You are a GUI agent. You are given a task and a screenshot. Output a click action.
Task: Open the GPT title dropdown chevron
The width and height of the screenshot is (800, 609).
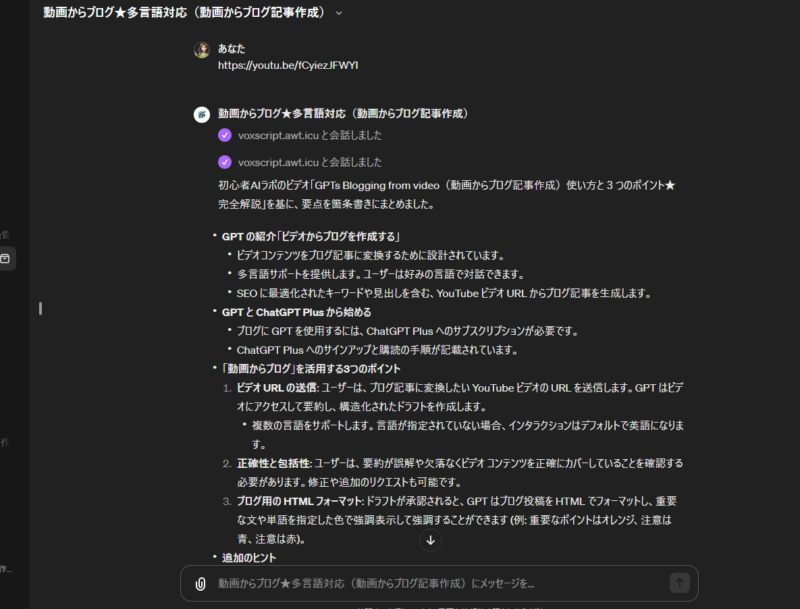pyautogui.click(x=339, y=13)
